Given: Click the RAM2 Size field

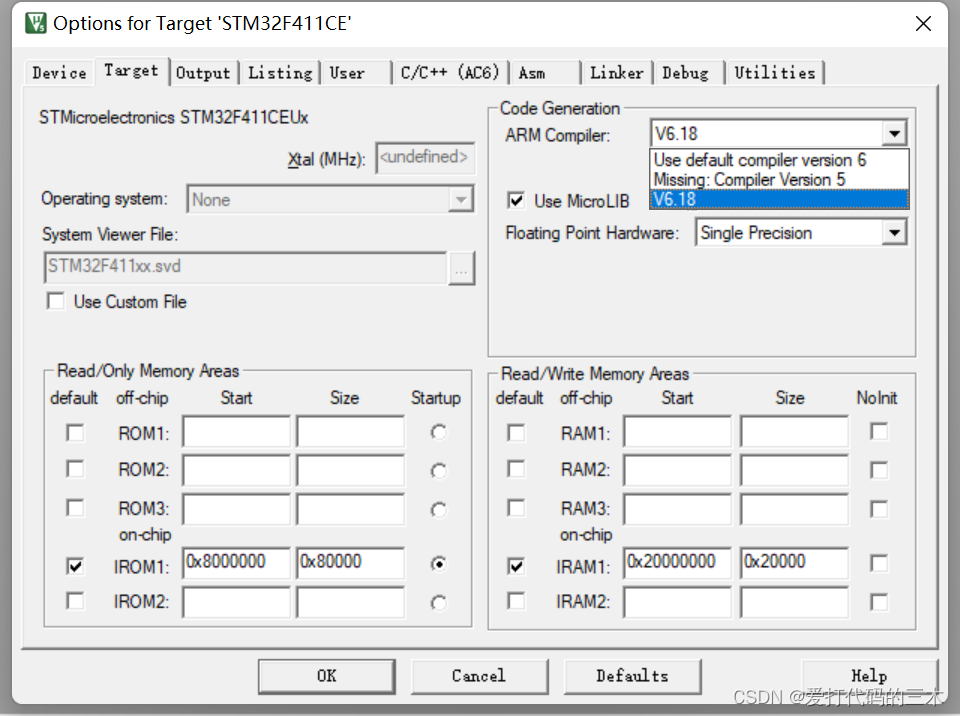Looking at the screenshot, I should click(795, 470).
